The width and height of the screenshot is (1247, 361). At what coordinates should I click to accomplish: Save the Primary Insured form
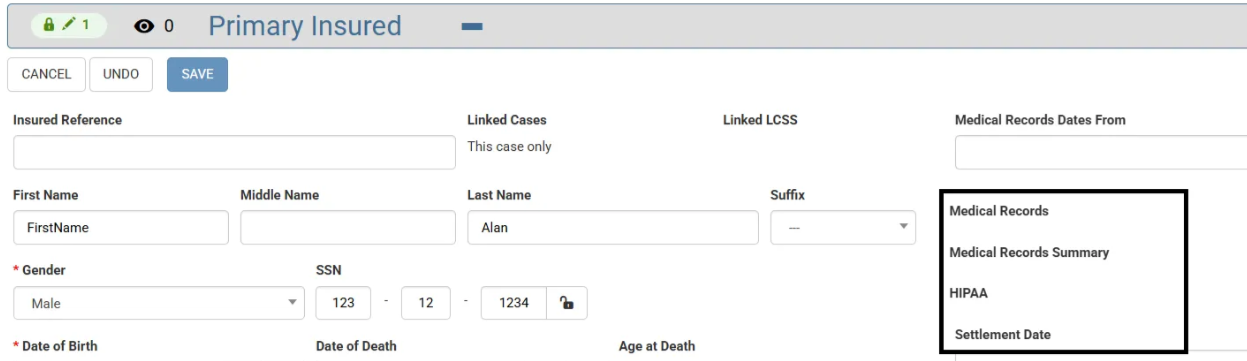(x=197, y=74)
